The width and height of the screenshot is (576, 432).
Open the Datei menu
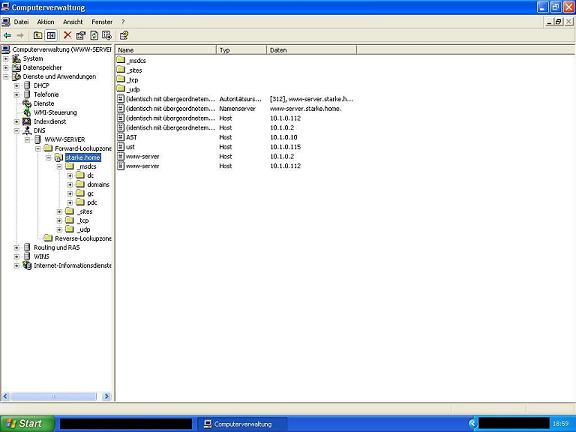pyautogui.click(x=21, y=22)
